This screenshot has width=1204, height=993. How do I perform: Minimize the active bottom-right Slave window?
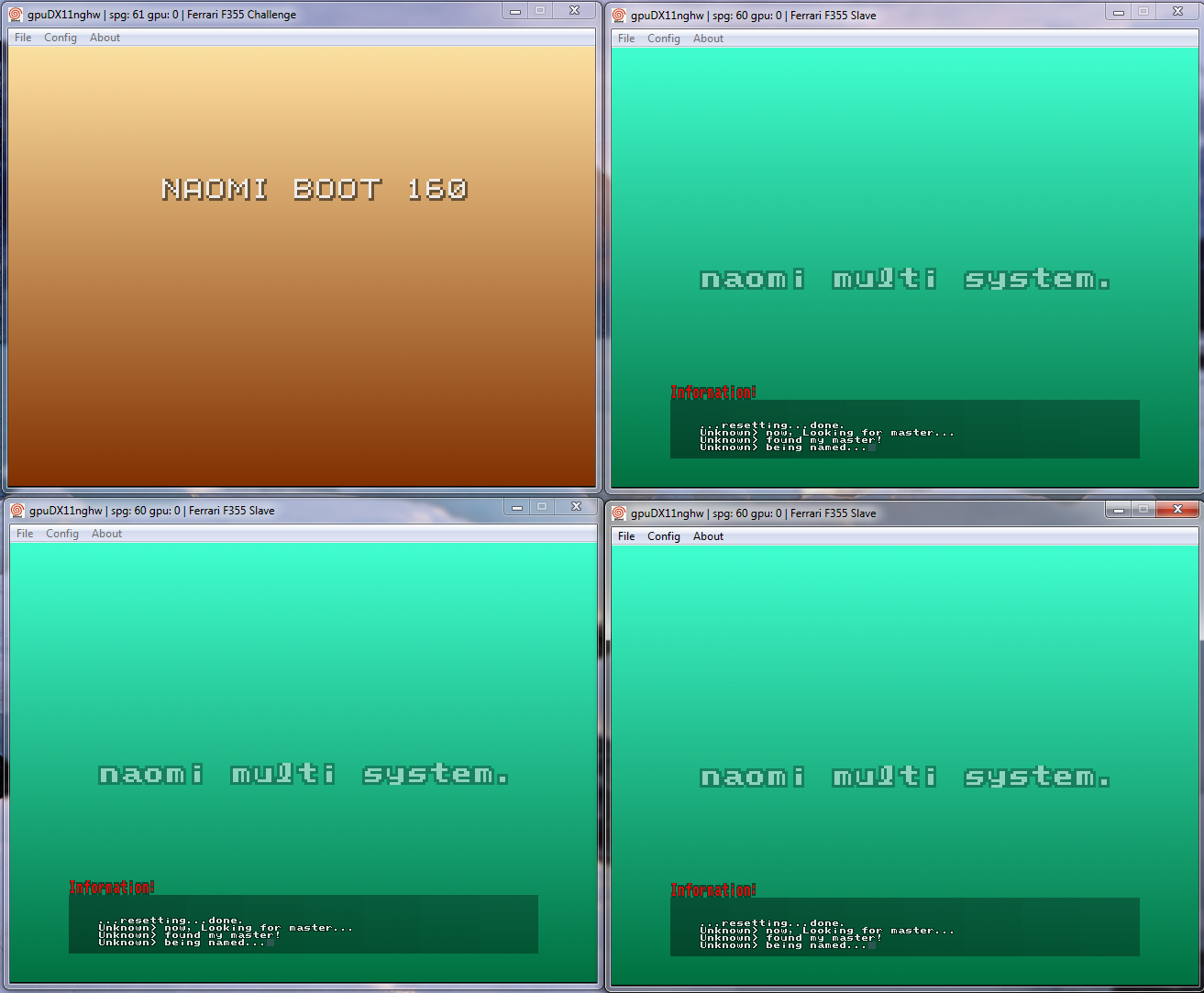[1119, 510]
